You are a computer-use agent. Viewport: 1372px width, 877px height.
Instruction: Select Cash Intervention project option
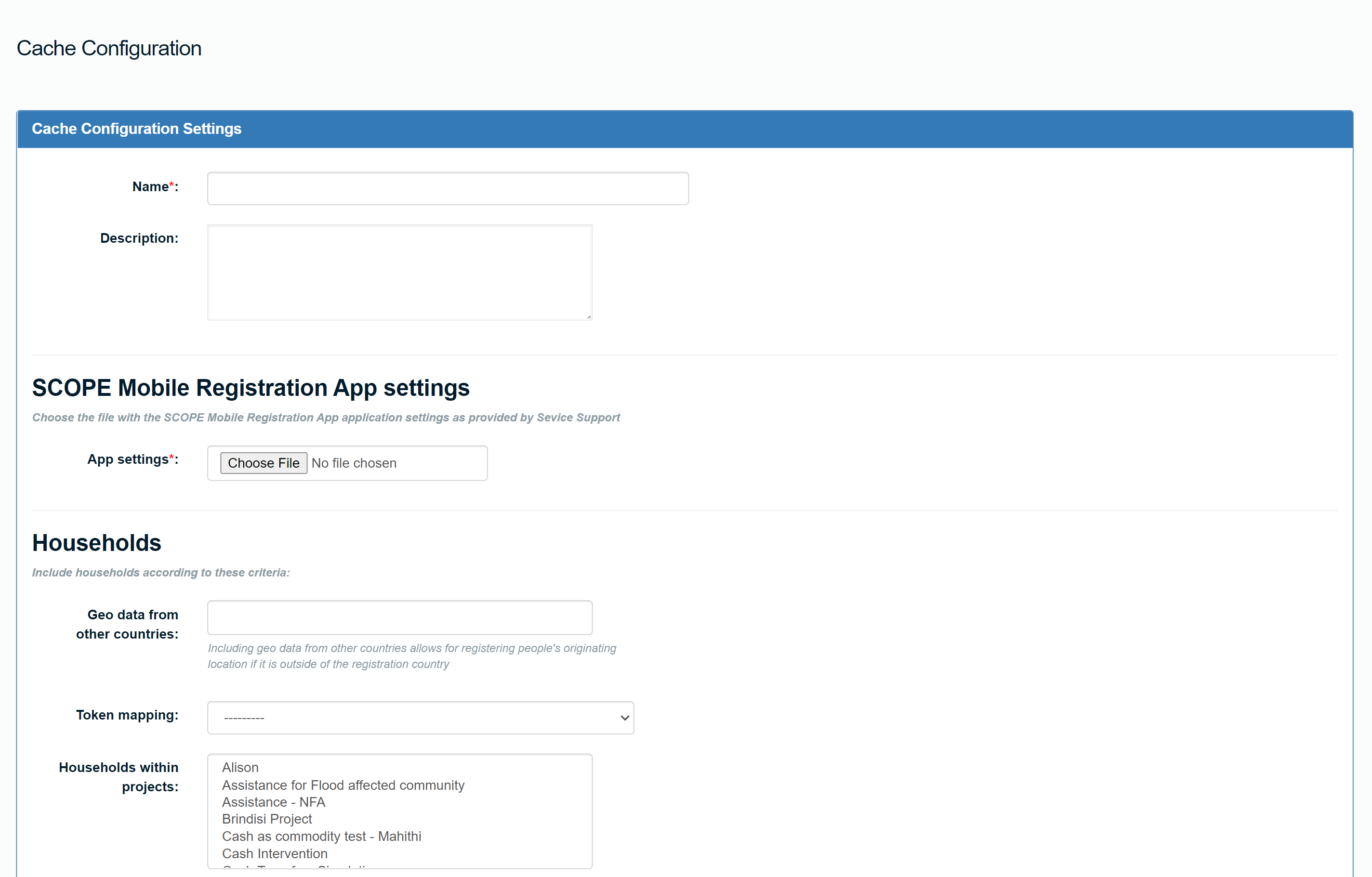point(275,854)
